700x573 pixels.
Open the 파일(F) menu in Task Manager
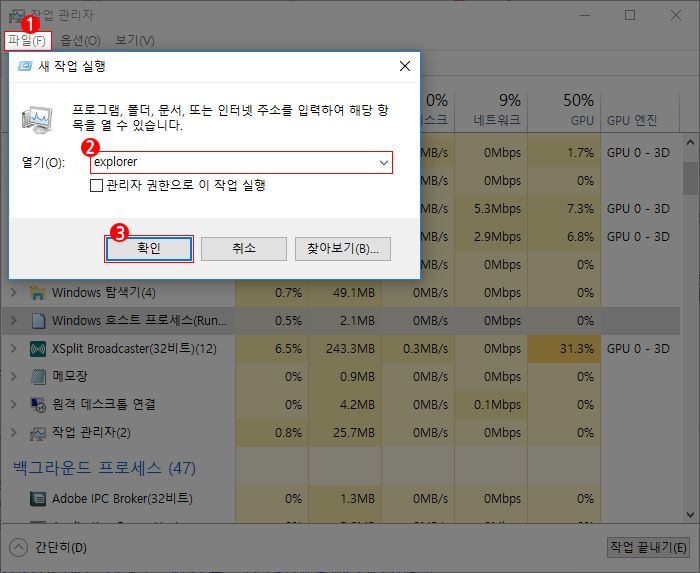[x=27, y=41]
